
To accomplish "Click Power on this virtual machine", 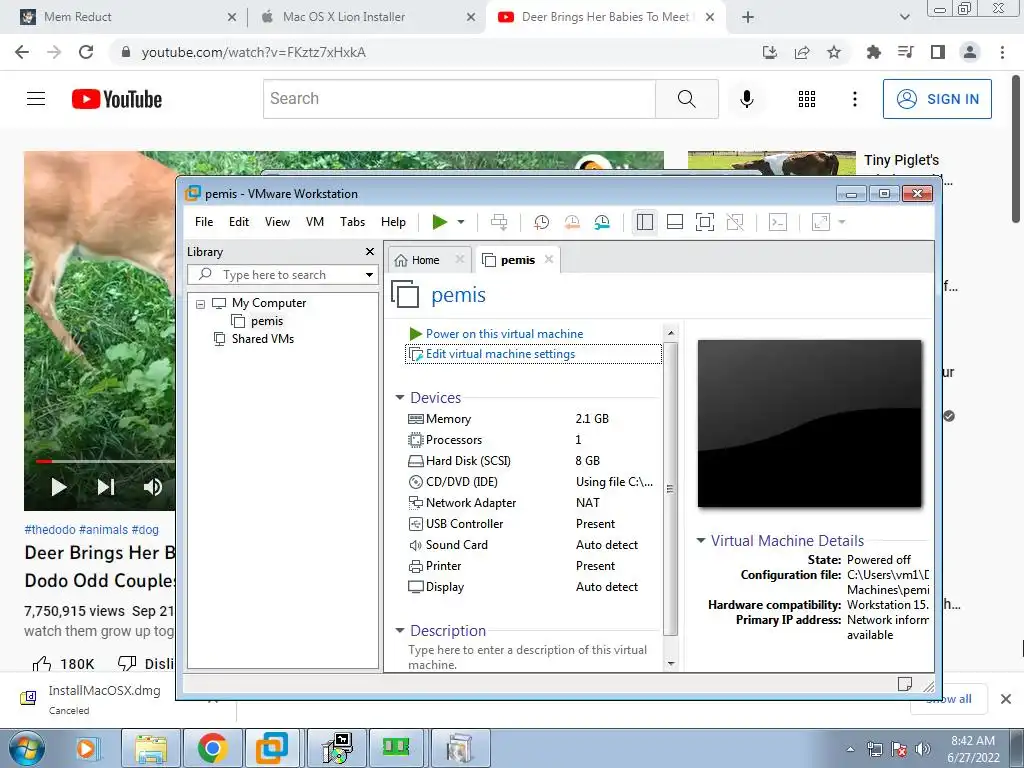I will click(504, 334).
